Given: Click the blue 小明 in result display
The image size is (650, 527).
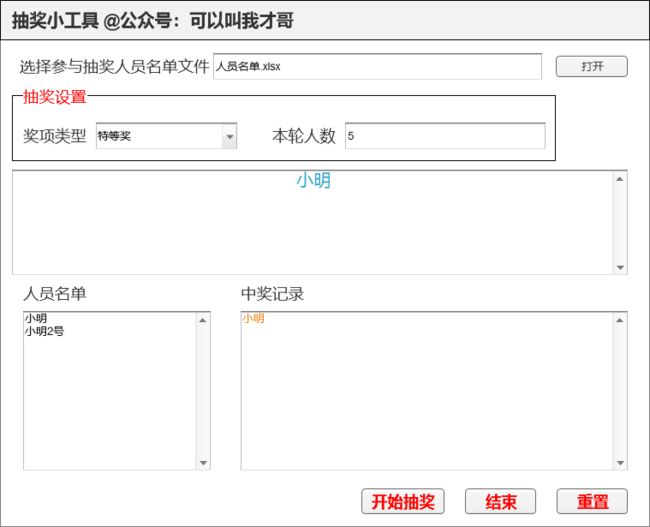Looking at the screenshot, I should coord(313,180).
